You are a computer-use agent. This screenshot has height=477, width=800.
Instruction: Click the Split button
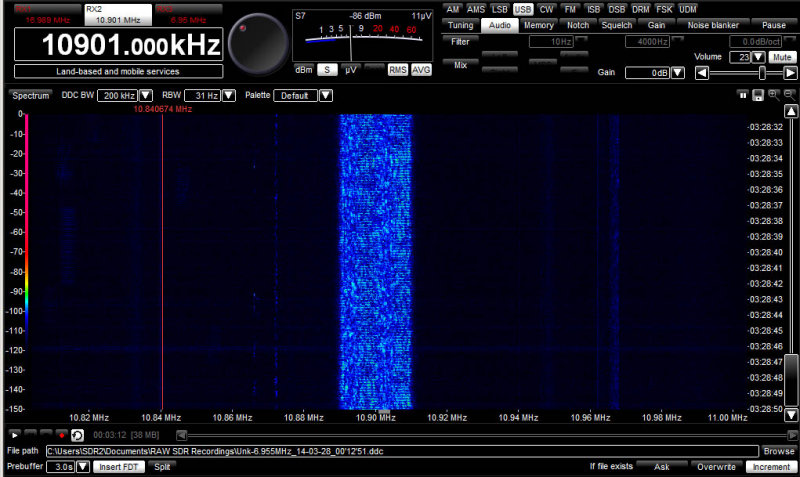coord(162,467)
